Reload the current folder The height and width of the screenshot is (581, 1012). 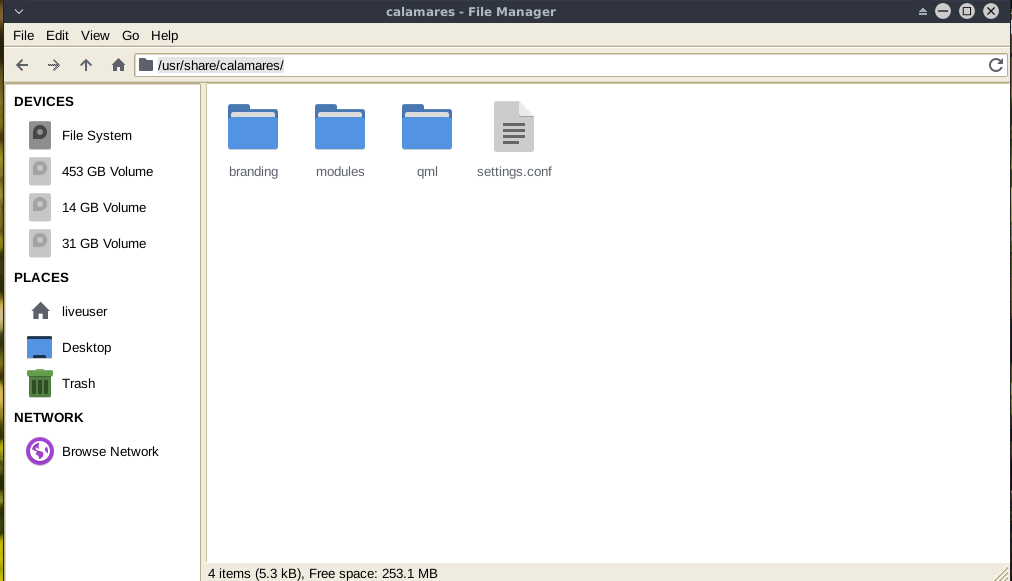coord(996,65)
